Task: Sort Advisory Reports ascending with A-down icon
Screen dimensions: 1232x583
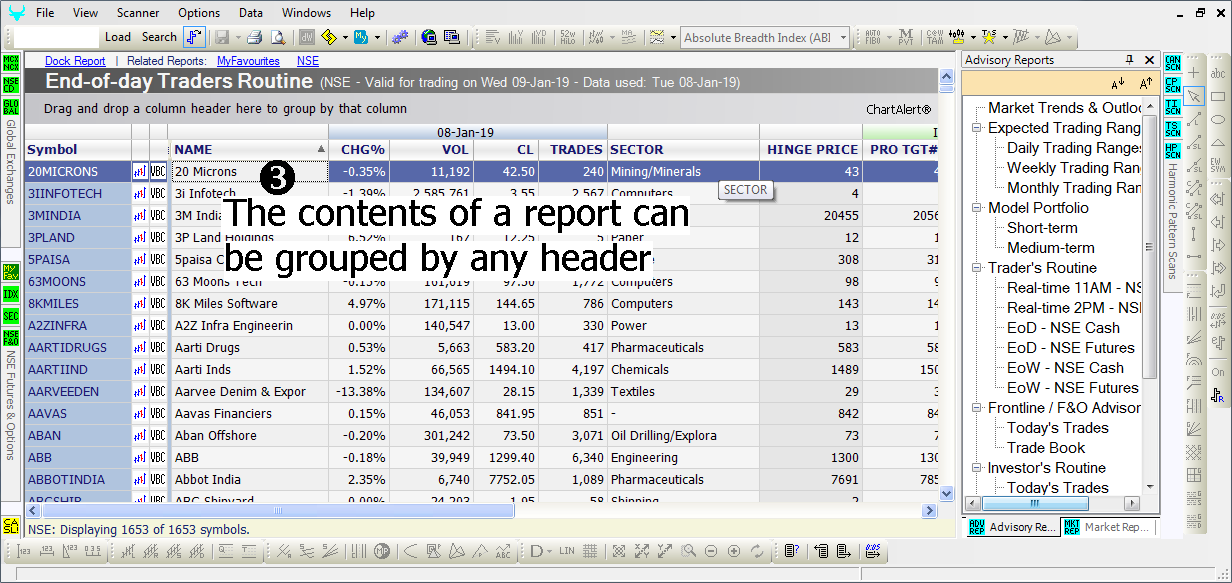Action: pyautogui.click(x=1118, y=83)
